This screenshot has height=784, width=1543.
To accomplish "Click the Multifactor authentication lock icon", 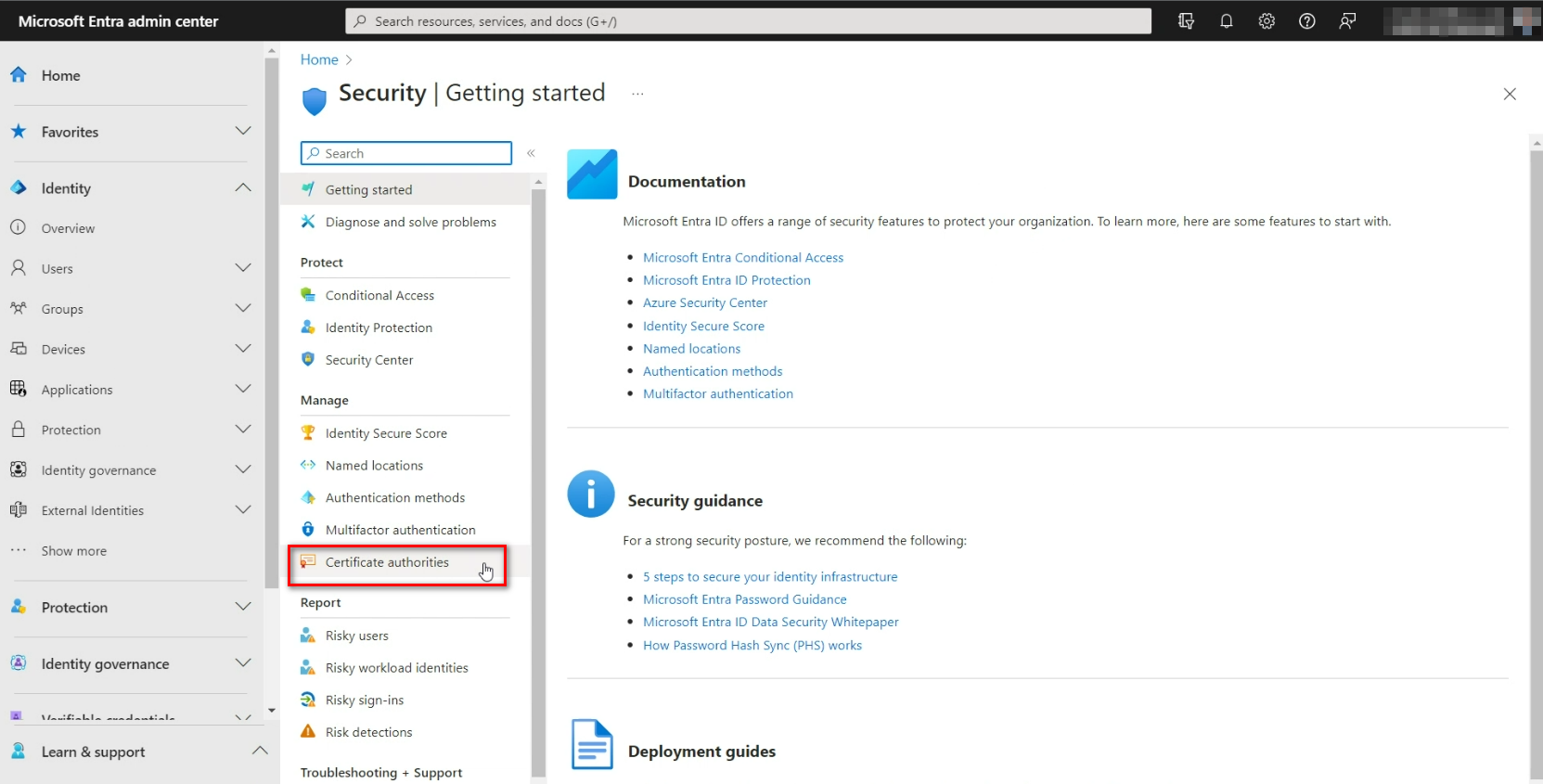I will pos(308,529).
